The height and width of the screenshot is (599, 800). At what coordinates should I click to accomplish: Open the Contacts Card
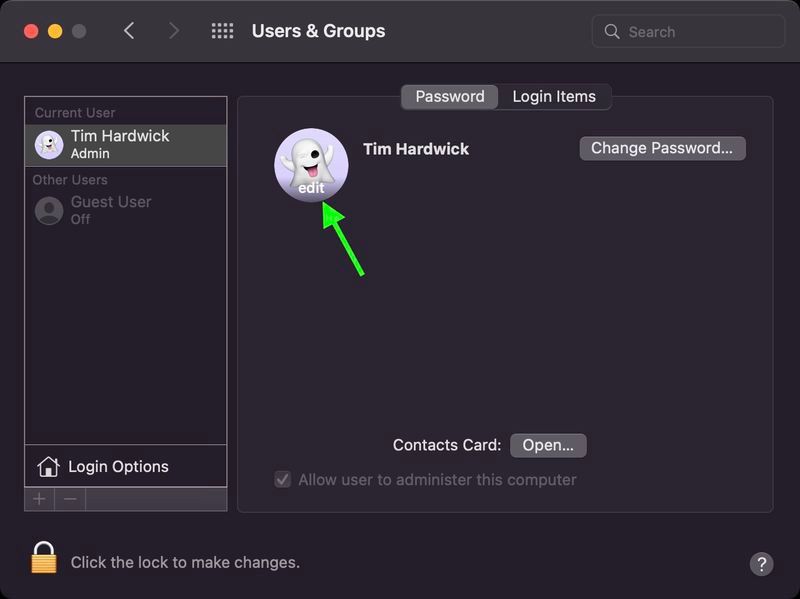coord(548,445)
